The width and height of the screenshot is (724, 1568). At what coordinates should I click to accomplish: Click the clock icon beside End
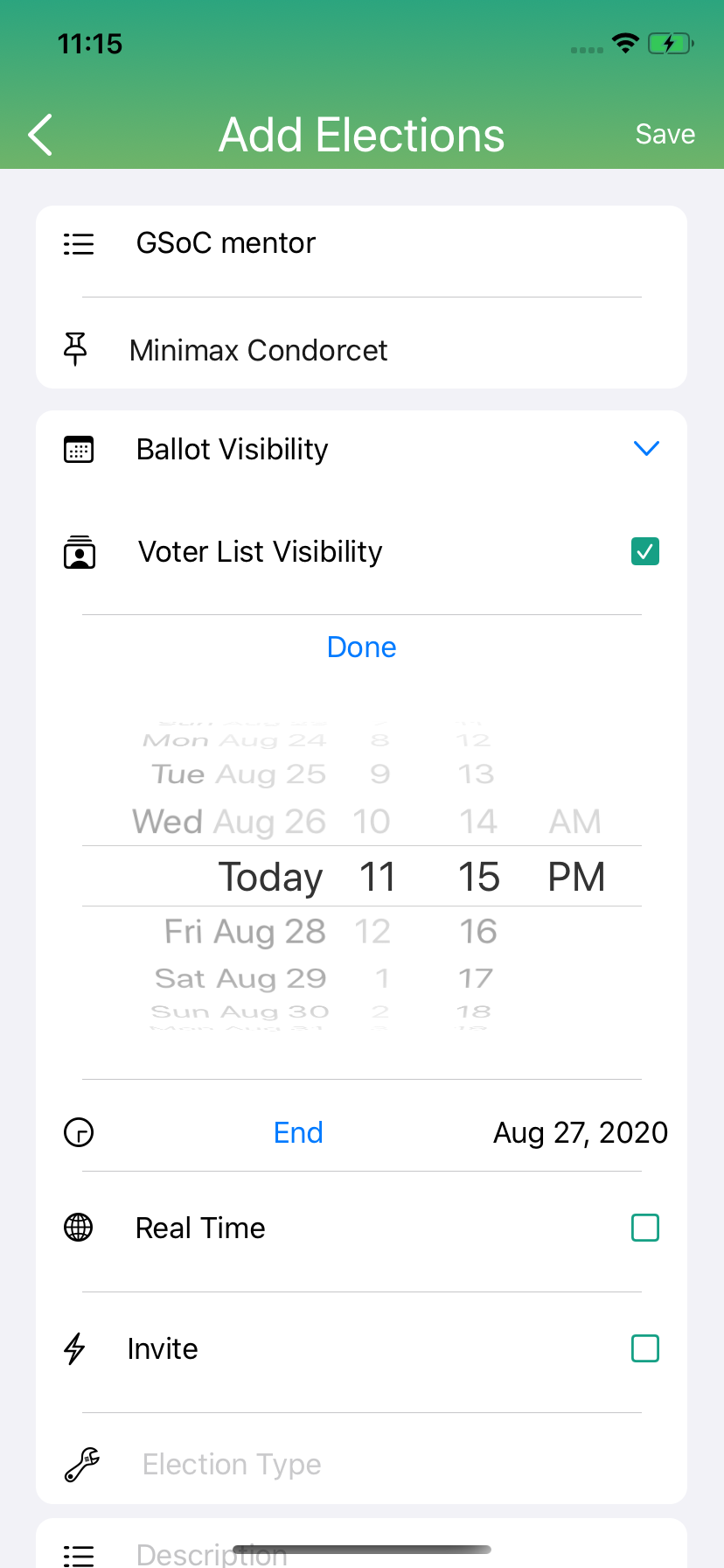(79, 1133)
